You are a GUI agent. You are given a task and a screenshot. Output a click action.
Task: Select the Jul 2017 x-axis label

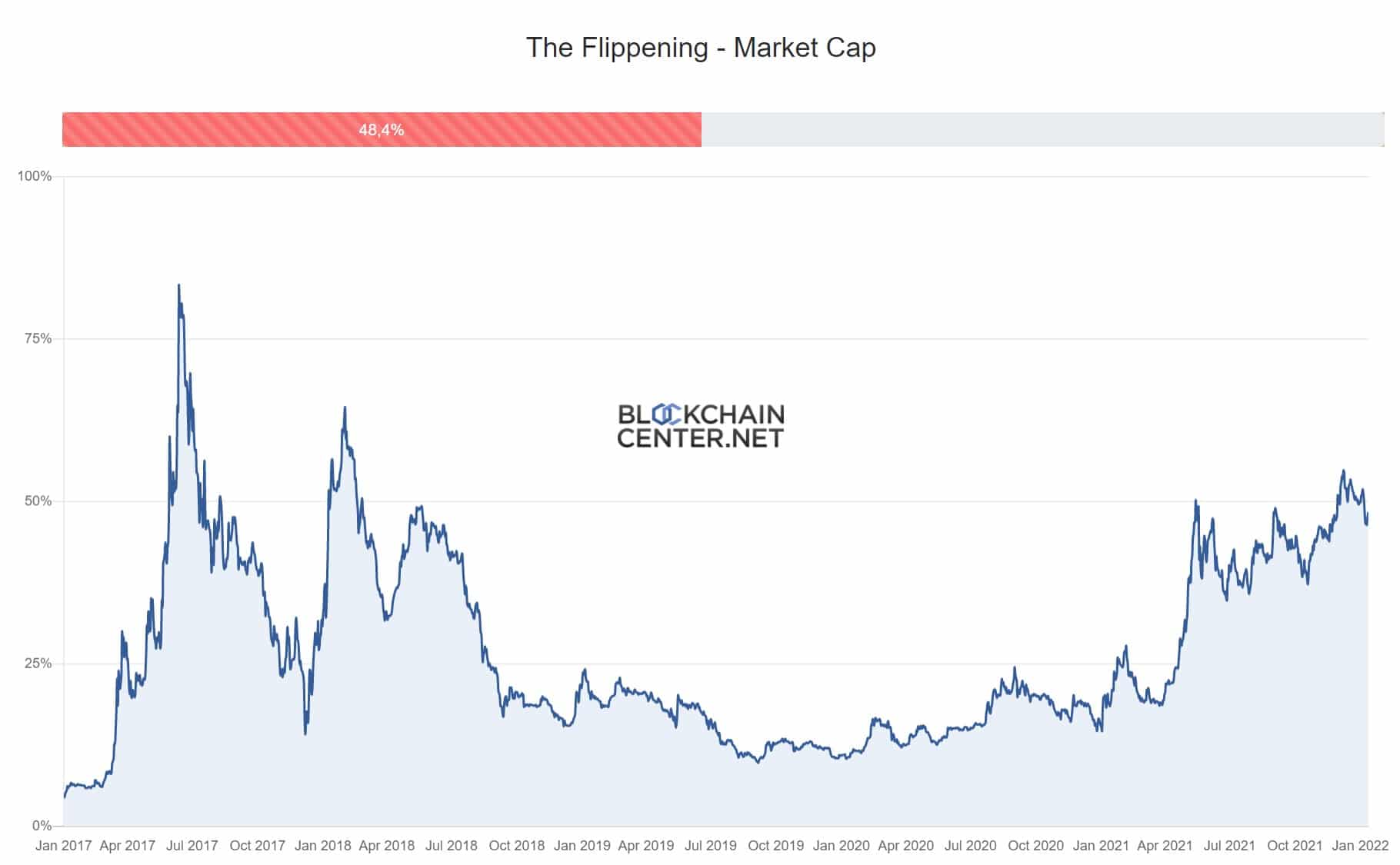192,846
